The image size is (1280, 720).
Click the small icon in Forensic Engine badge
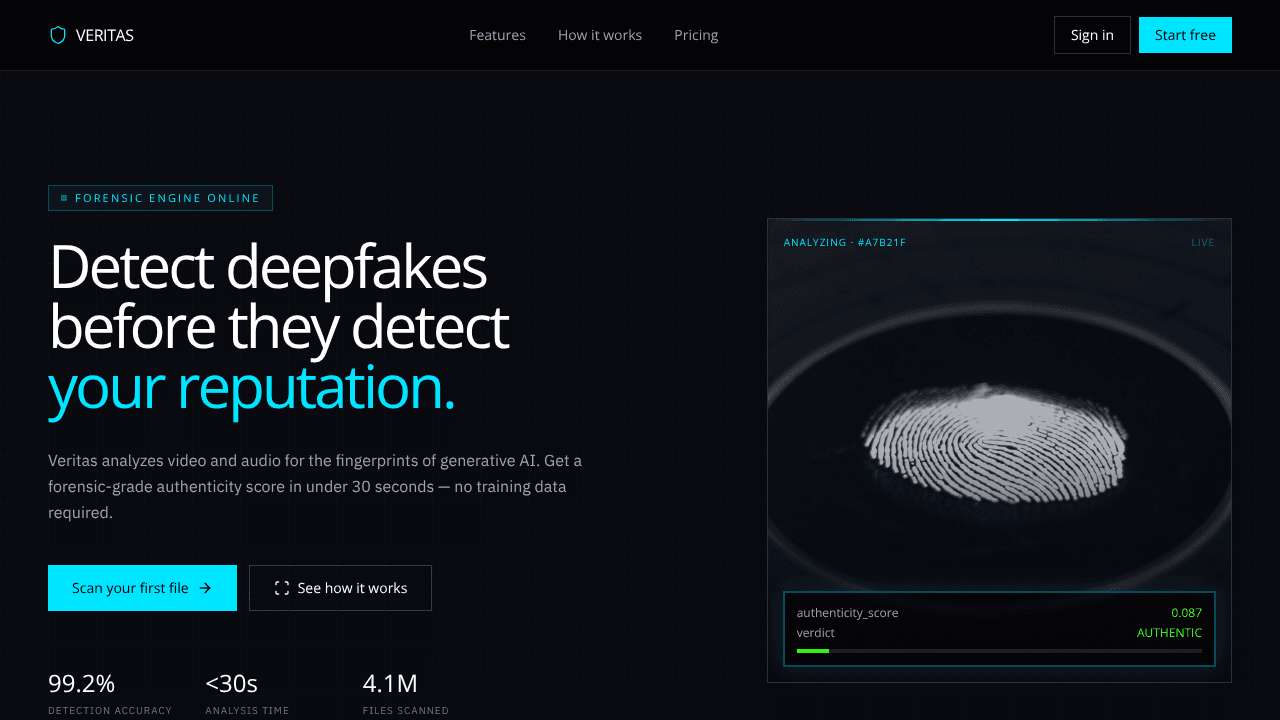65,198
